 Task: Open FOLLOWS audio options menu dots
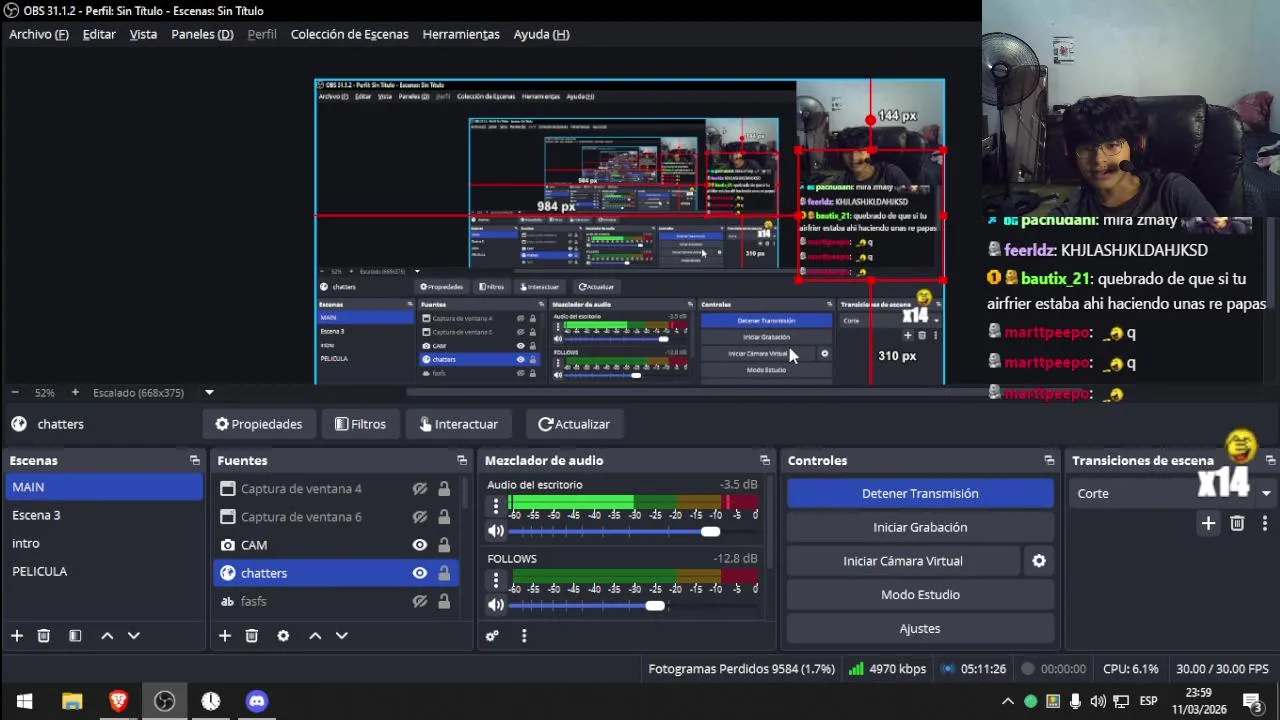pos(496,580)
